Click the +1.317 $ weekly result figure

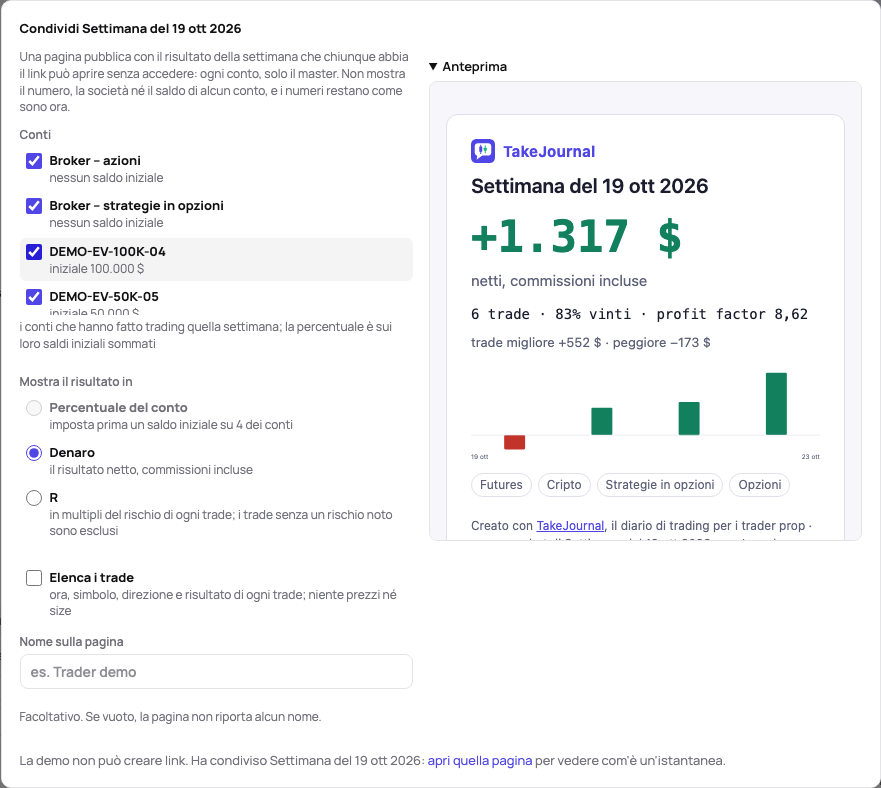576,237
